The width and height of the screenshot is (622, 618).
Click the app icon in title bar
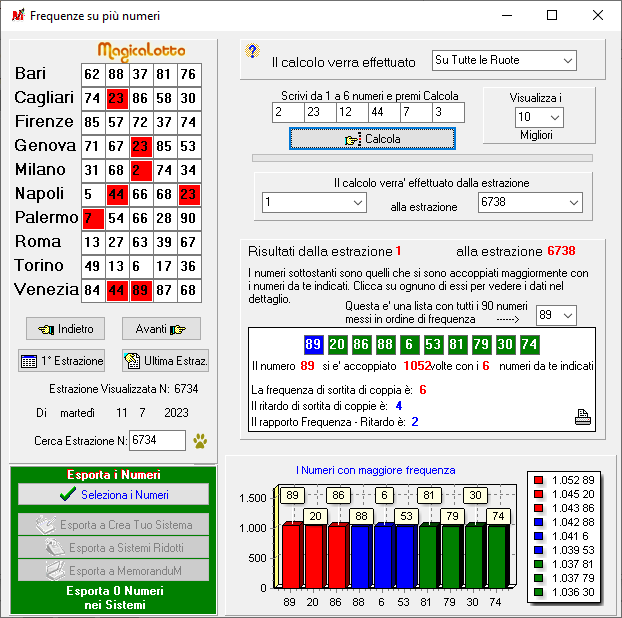pyautogui.click(x=18, y=15)
